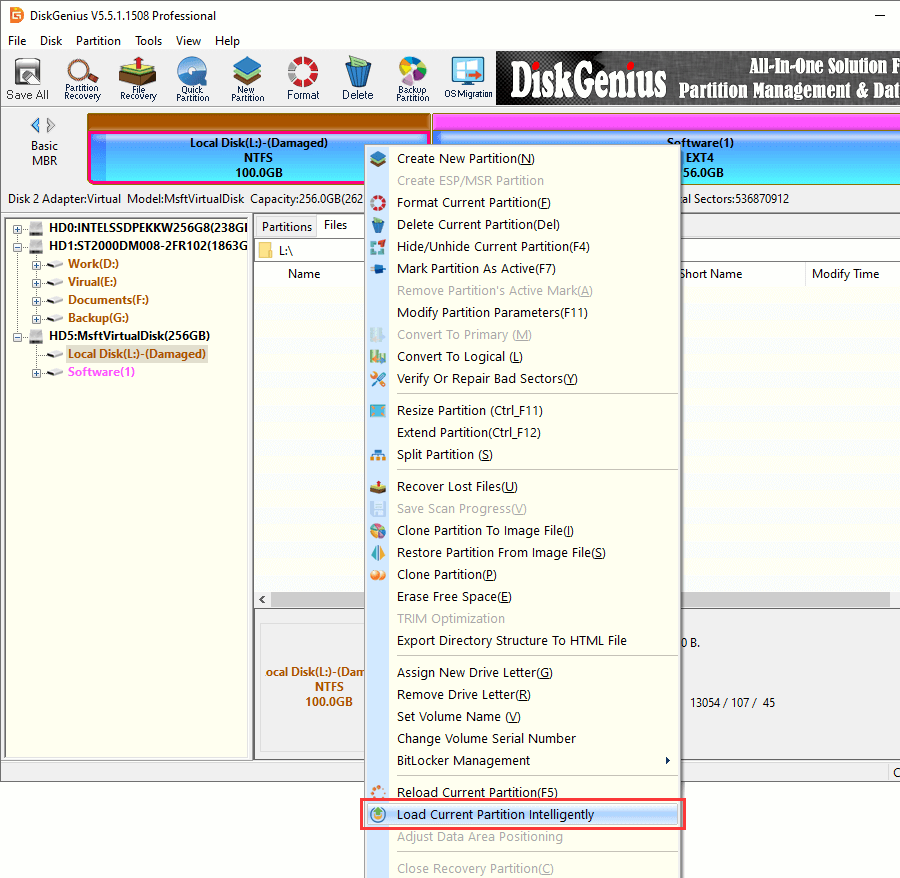Go to next disk with right arrow
This screenshot has width=900, height=878.
51,125
